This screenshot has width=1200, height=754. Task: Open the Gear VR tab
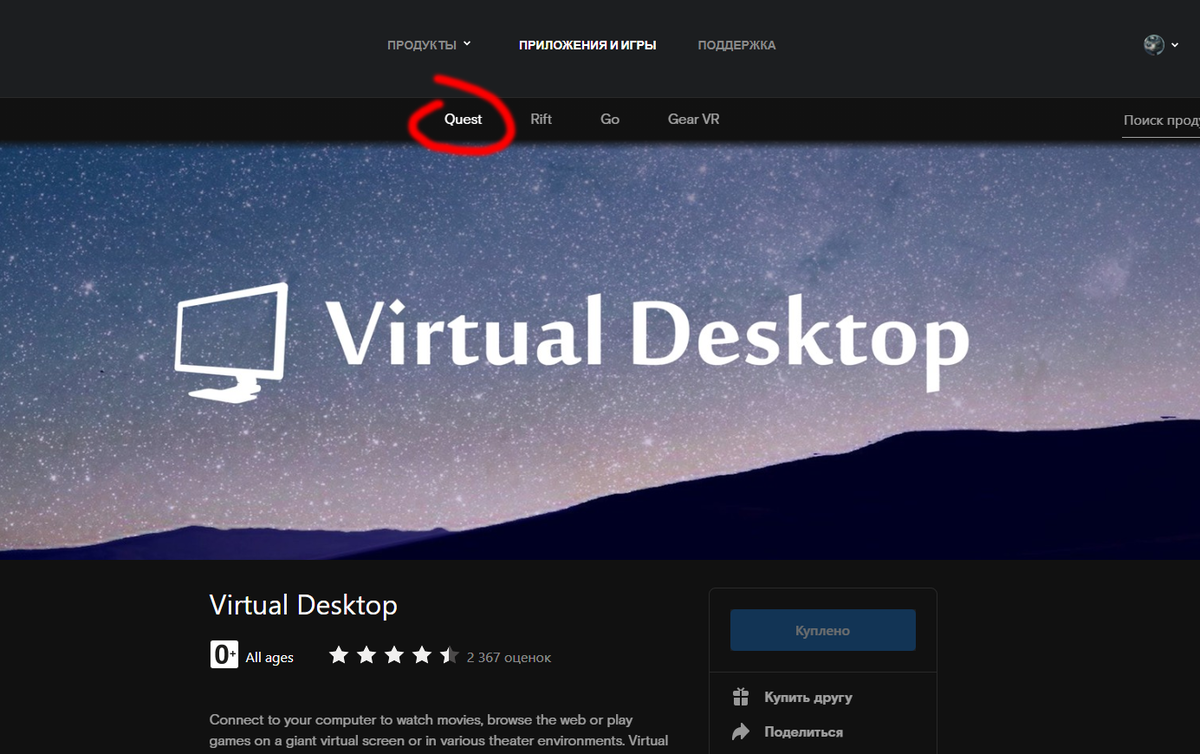[x=693, y=119]
